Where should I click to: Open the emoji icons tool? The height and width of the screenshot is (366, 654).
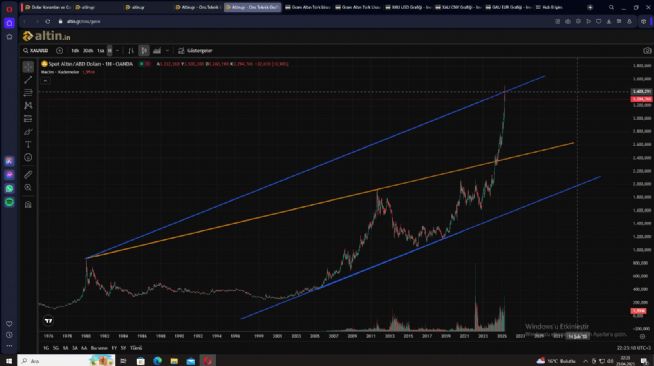(x=28, y=158)
